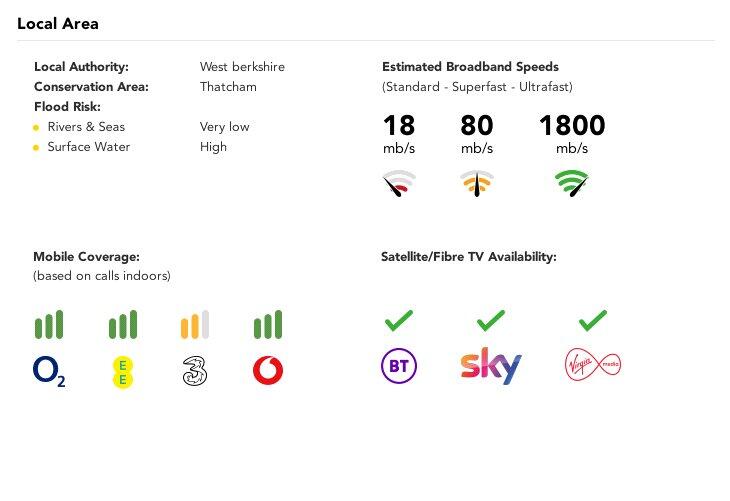Click the checkmark above Virgin Media
Viewport: 730px width, 501px height.
pyautogui.click(x=593, y=321)
